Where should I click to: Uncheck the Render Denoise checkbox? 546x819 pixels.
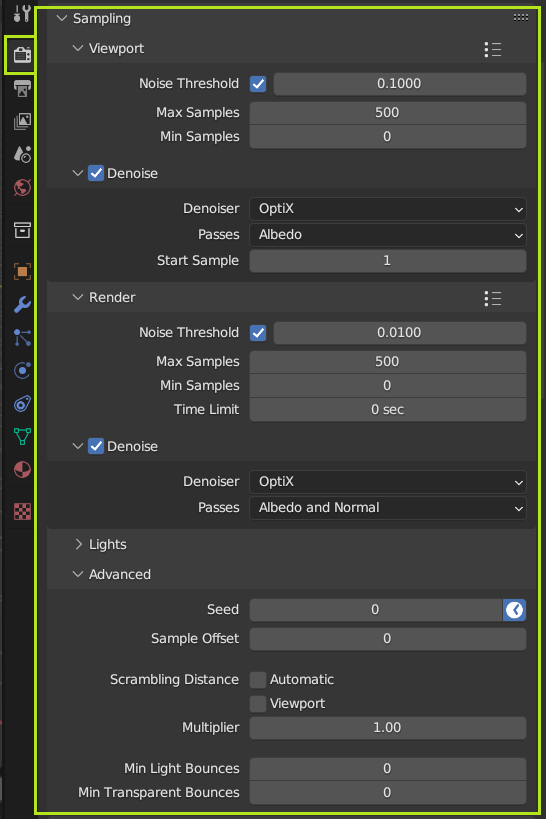coord(96,446)
